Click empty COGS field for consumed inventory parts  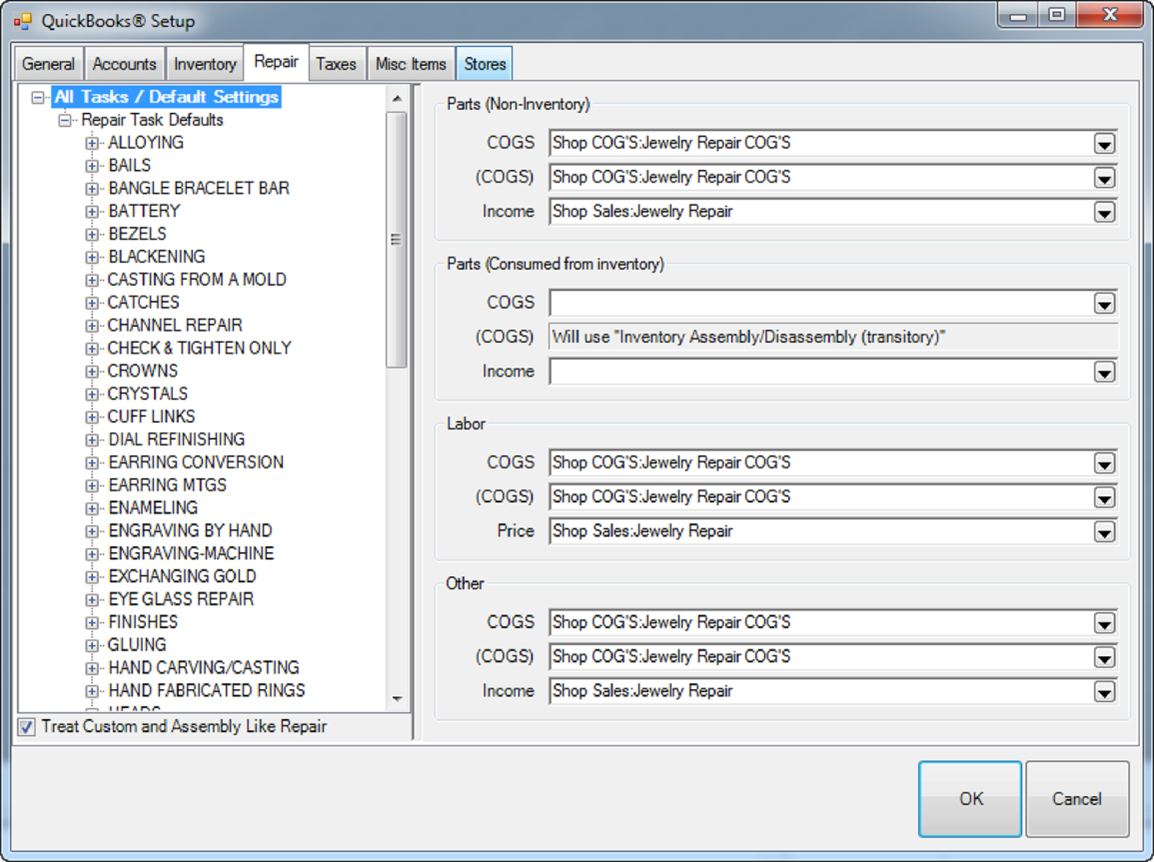point(820,303)
